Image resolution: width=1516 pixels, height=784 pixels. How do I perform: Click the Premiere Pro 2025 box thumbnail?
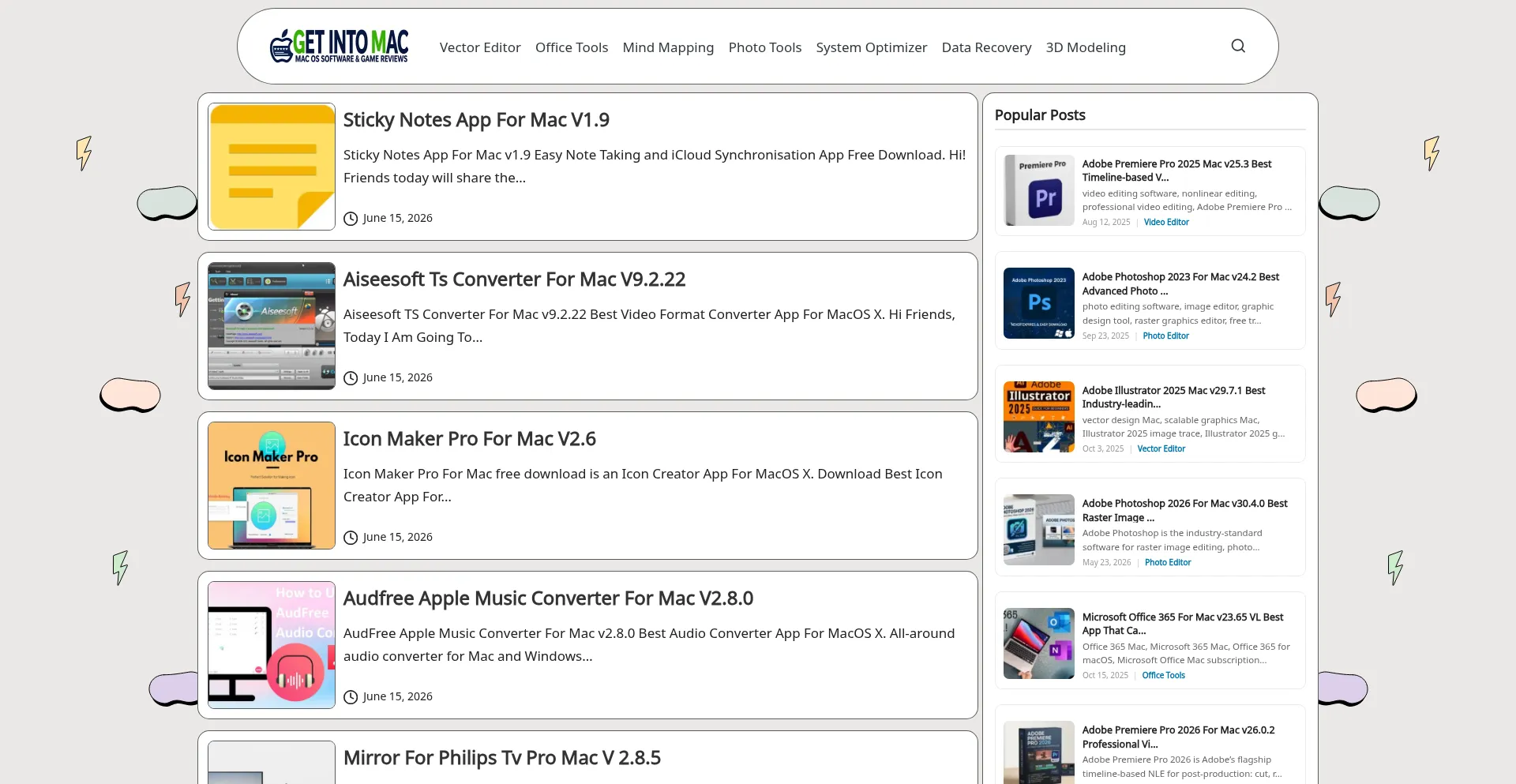click(1039, 190)
